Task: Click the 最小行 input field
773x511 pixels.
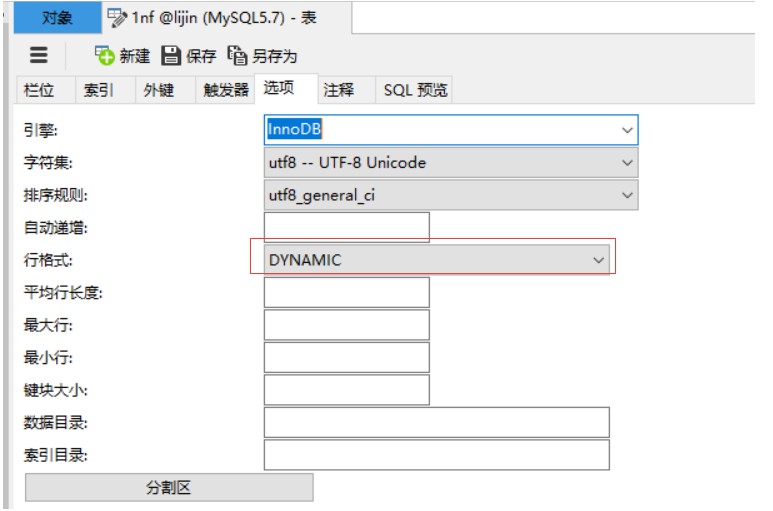Action: click(x=347, y=357)
